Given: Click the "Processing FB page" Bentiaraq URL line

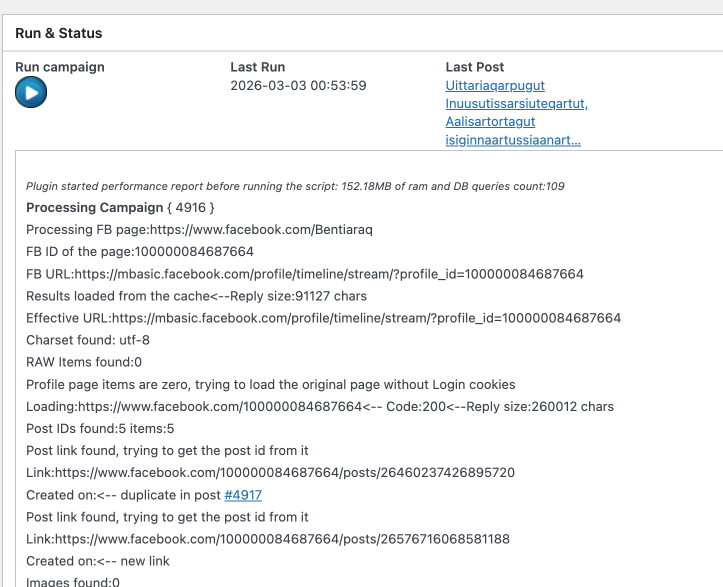Looking at the screenshot, I should 199,230.
